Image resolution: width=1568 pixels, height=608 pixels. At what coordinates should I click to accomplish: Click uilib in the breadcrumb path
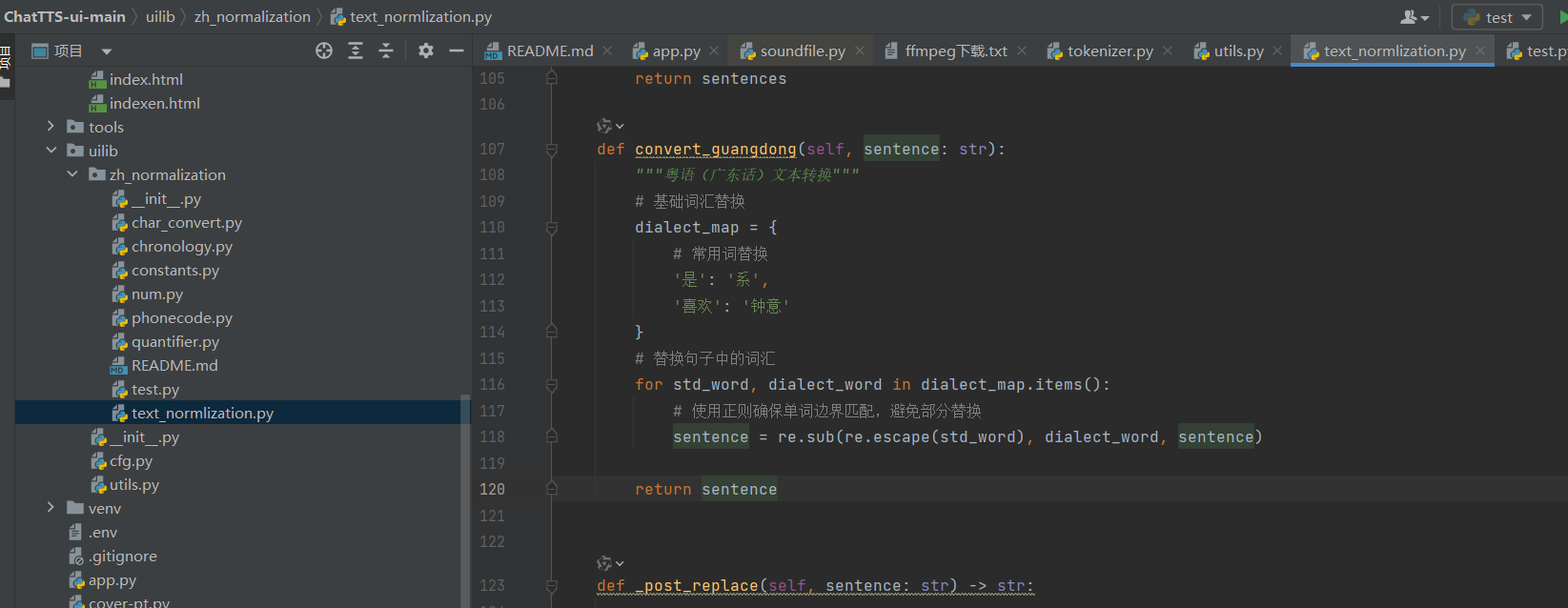(x=160, y=16)
